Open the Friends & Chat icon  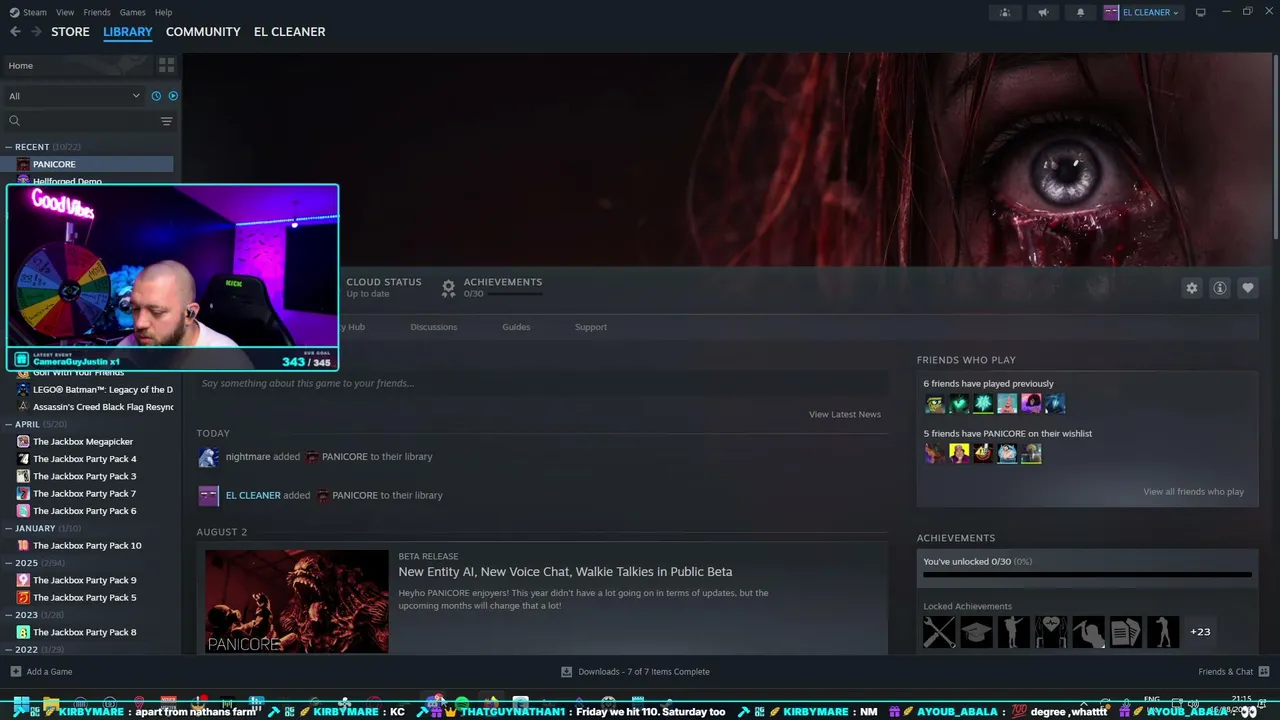click(x=1264, y=672)
